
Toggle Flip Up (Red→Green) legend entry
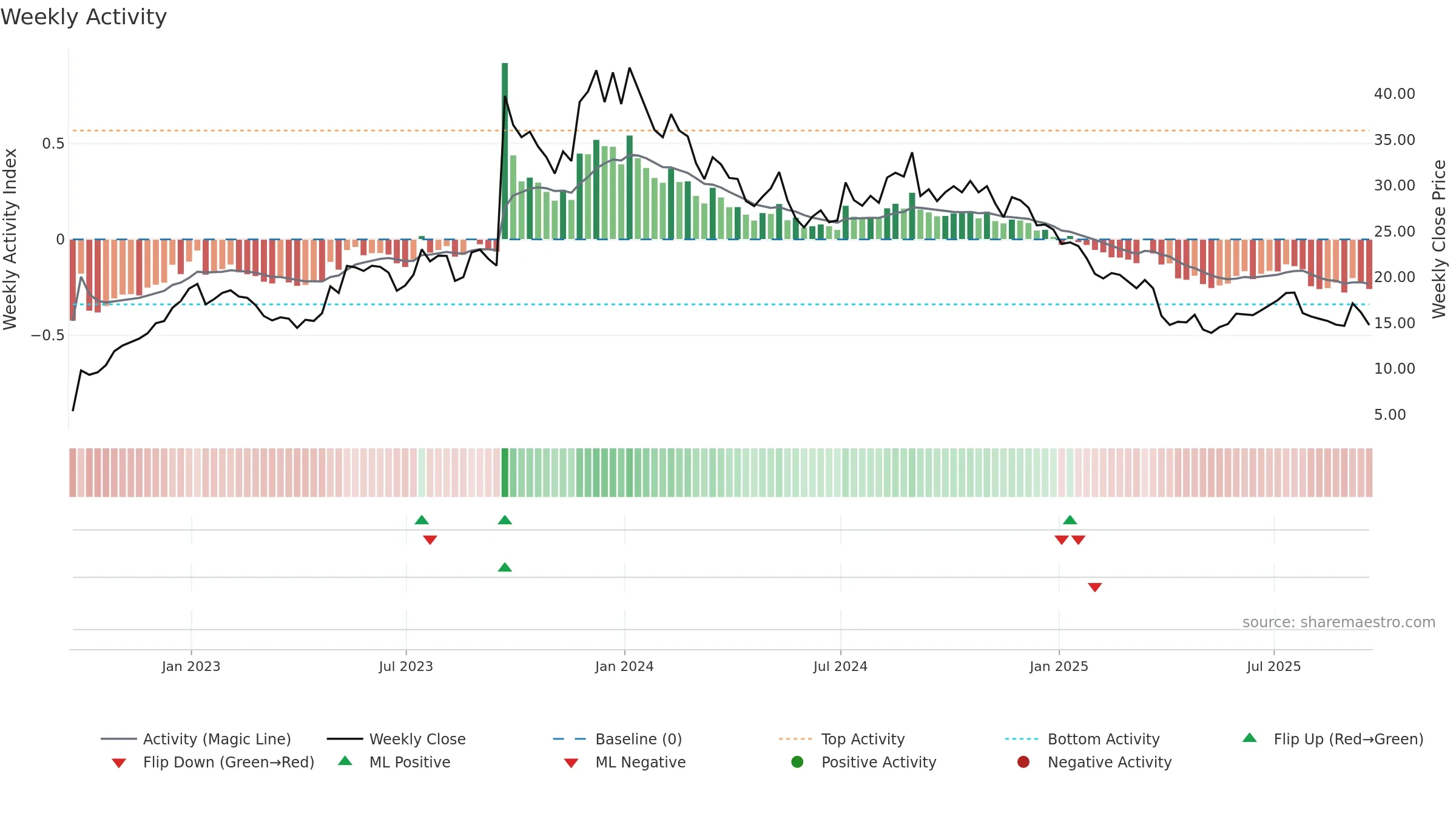pos(1332,739)
